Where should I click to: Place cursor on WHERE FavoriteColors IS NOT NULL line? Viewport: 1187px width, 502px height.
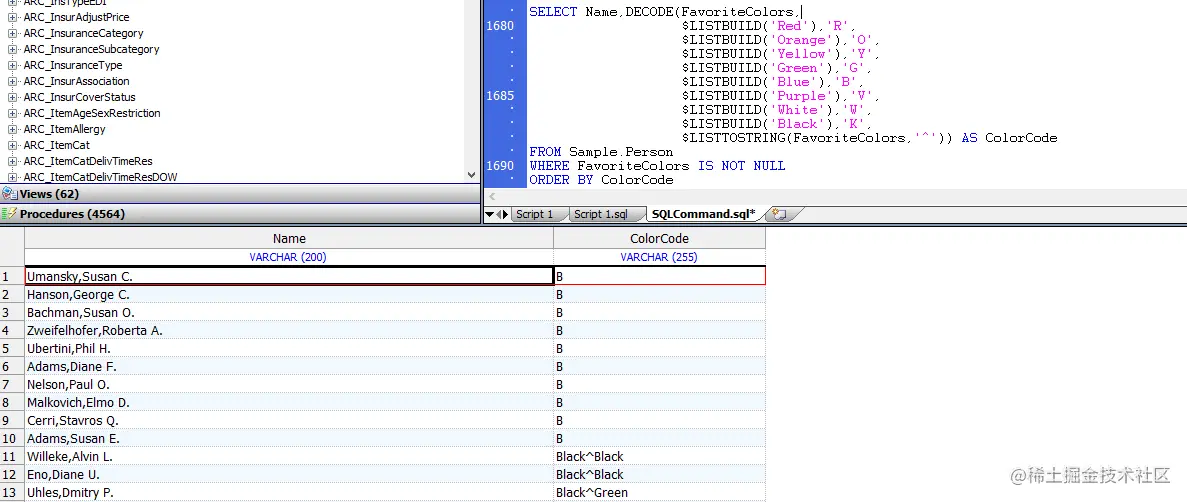(657, 165)
